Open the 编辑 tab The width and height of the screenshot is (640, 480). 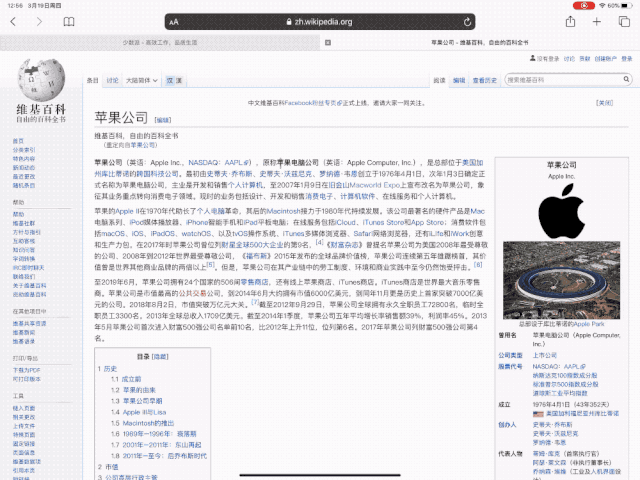(459, 80)
